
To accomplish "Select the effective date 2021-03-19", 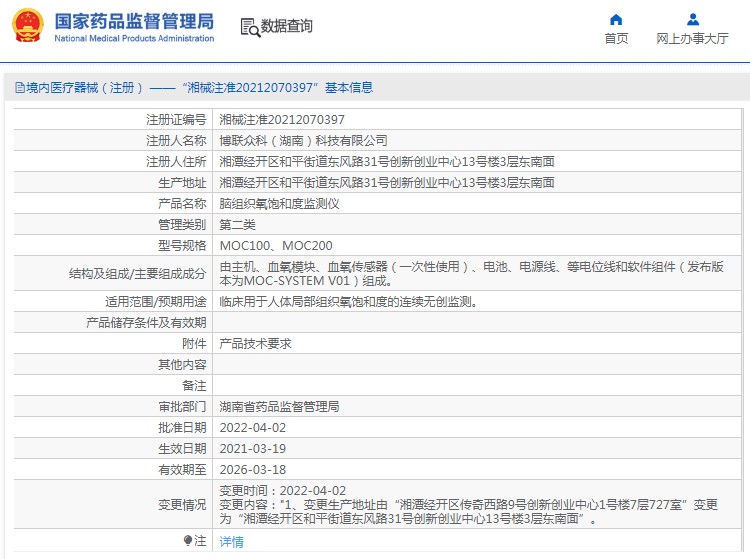I will point(253,449).
